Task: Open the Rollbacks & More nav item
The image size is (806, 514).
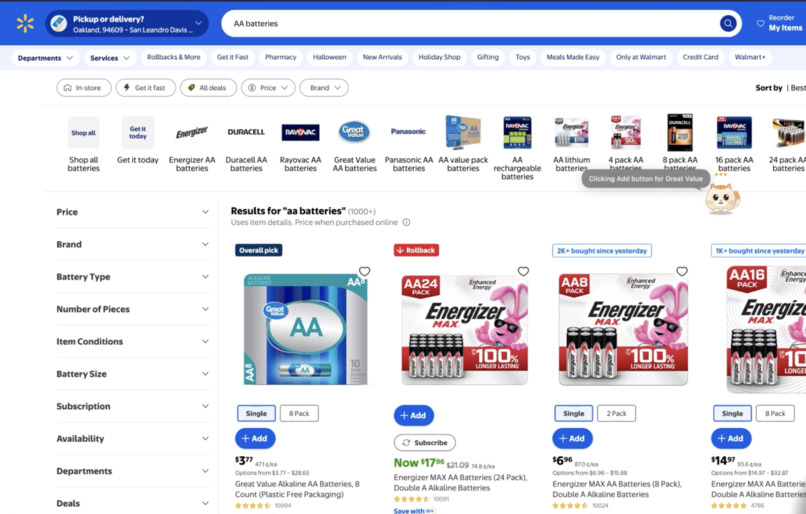Action: coord(174,57)
